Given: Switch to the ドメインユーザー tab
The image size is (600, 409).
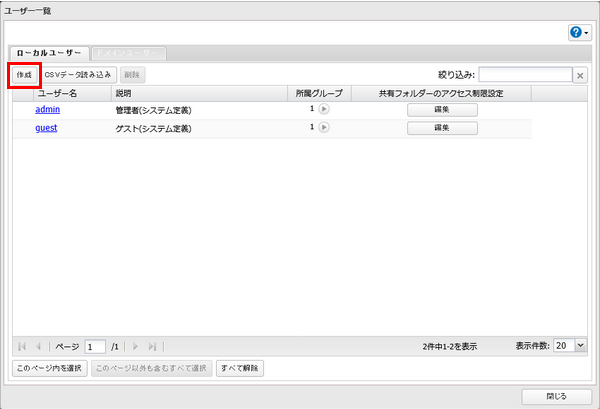Looking at the screenshot, I should click(x=129, y=53).
